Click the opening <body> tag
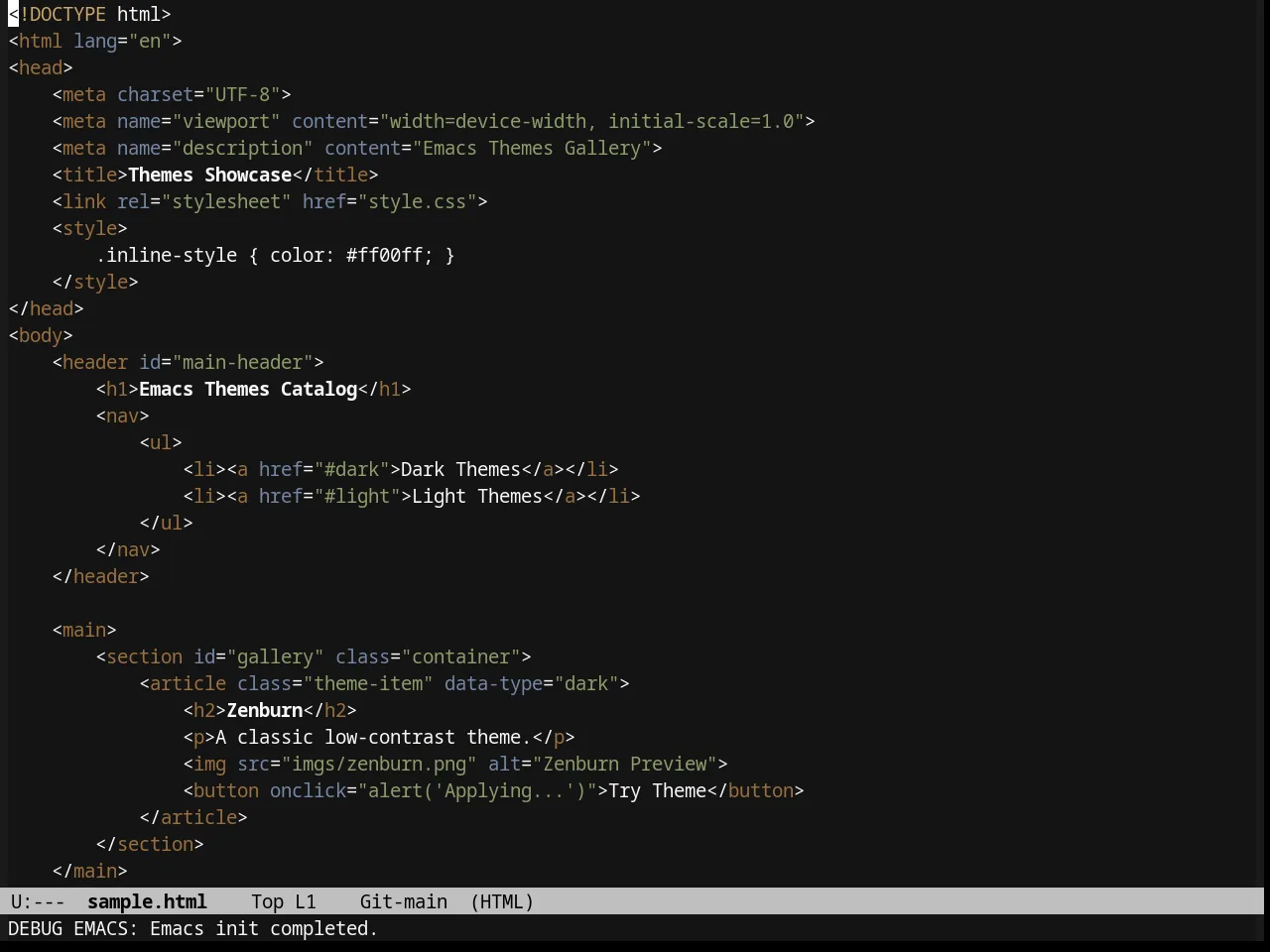Viewport: 1270px width, 952px height. 41,335
